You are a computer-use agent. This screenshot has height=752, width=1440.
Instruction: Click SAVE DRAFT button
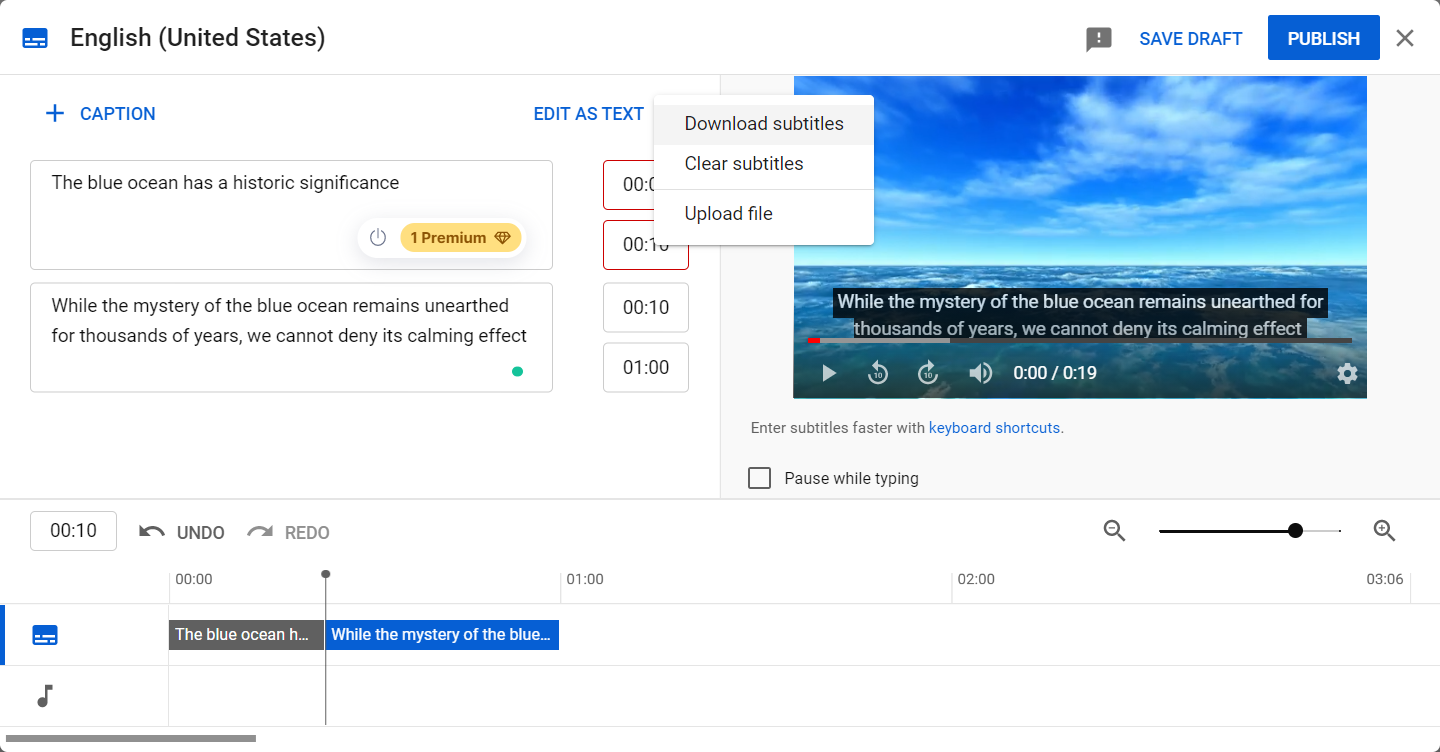[1191, 39]
